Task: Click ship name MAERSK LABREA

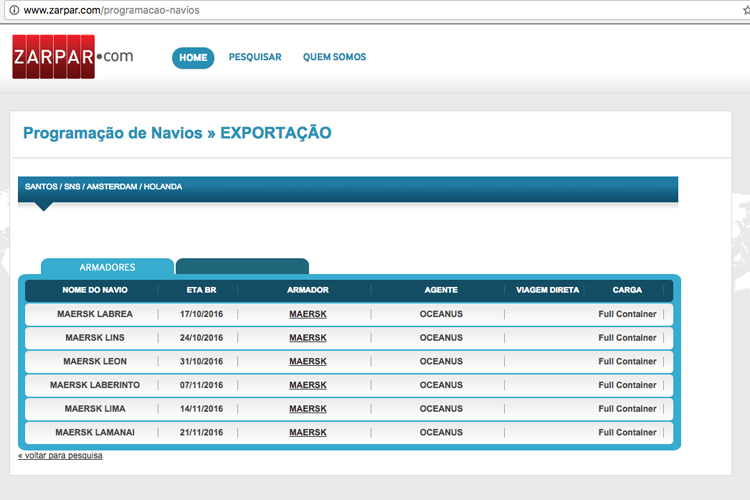Action: [x=95, y=314]
